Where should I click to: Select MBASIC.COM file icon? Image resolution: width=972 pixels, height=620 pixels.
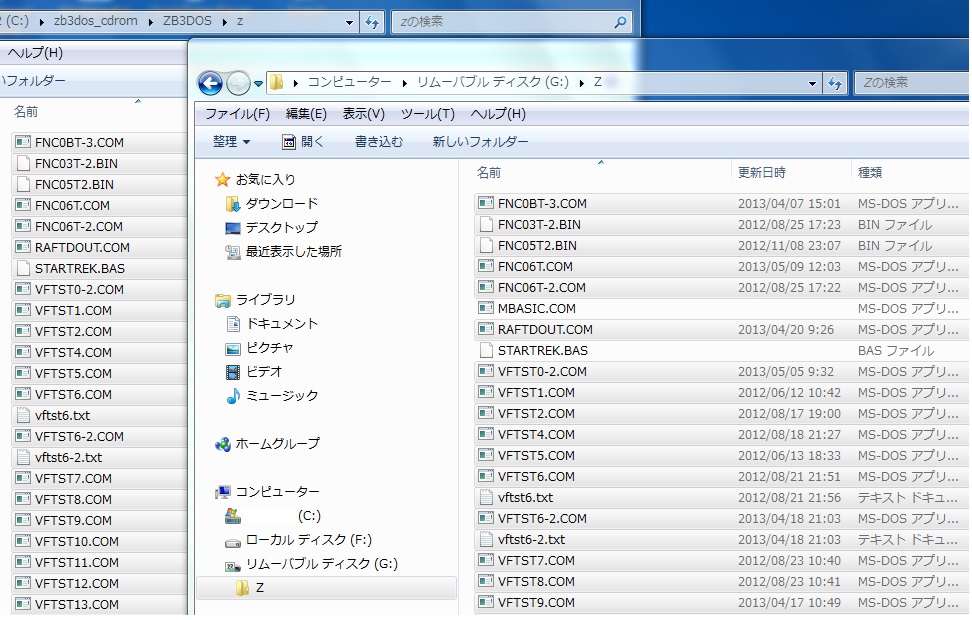pyautogui.click(x=486, y=308)
